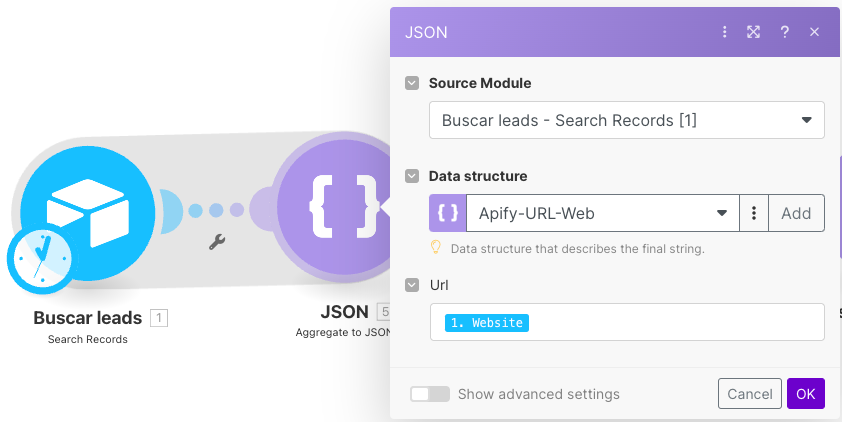Open the JSON panel three-dot menu
The image size is (842, 422).
(x=724, y=32)
